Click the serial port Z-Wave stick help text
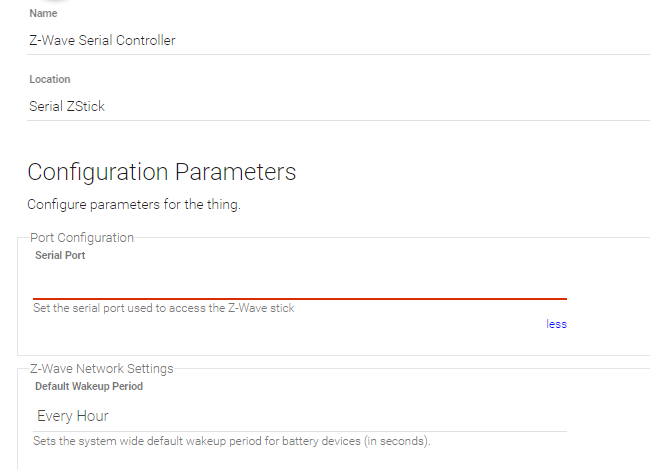The image size is (650, 470). [164, 308]
